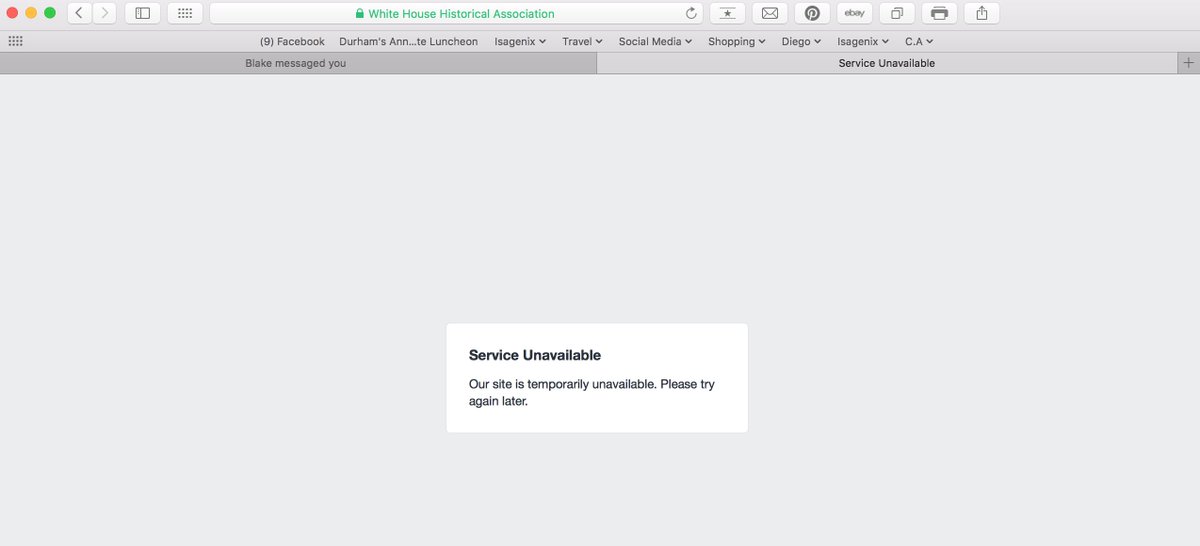This screenshot has width=1200, height=546.
Task: Print the page with printer icon
Action: click(939, 13)
